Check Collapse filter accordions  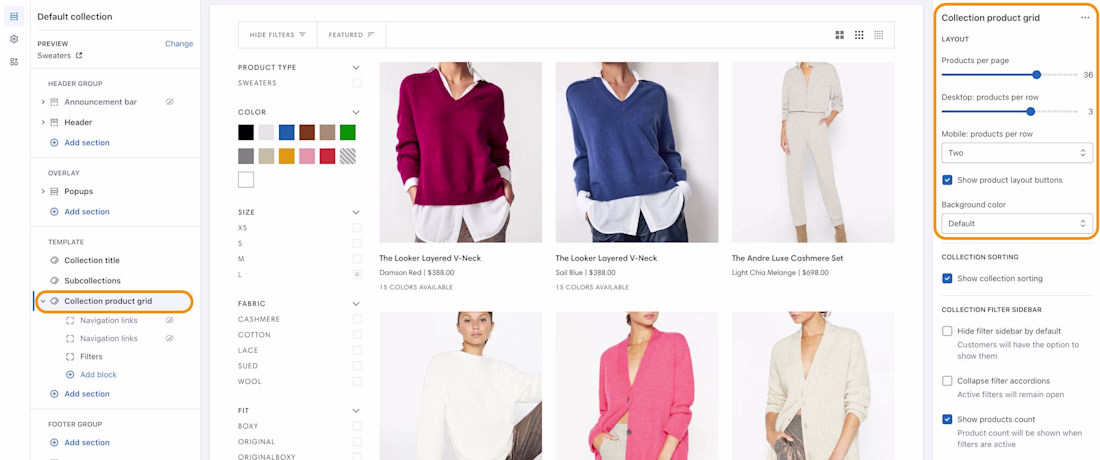coord(947,381)
